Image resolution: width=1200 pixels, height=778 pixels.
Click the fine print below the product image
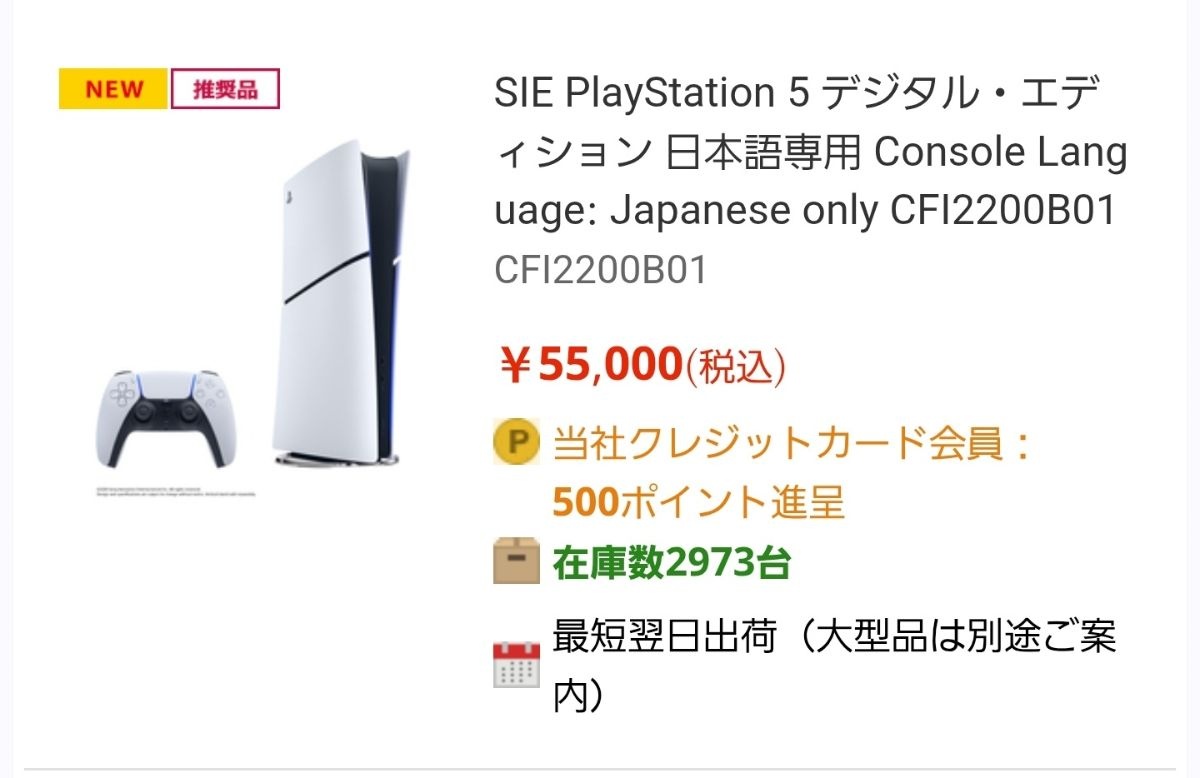[177, 492]
